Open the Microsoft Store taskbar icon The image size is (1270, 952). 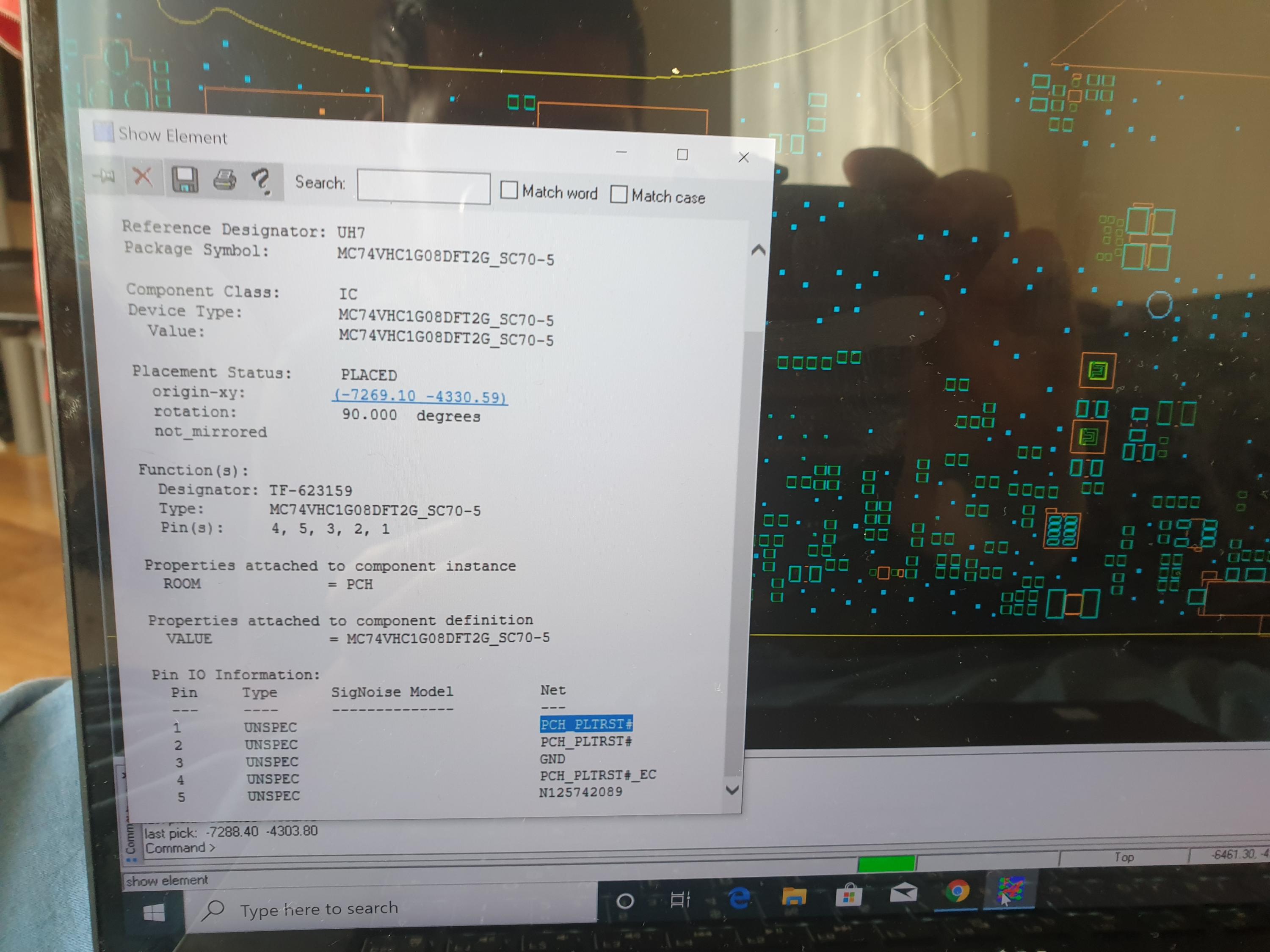click(x=849, y=894)
